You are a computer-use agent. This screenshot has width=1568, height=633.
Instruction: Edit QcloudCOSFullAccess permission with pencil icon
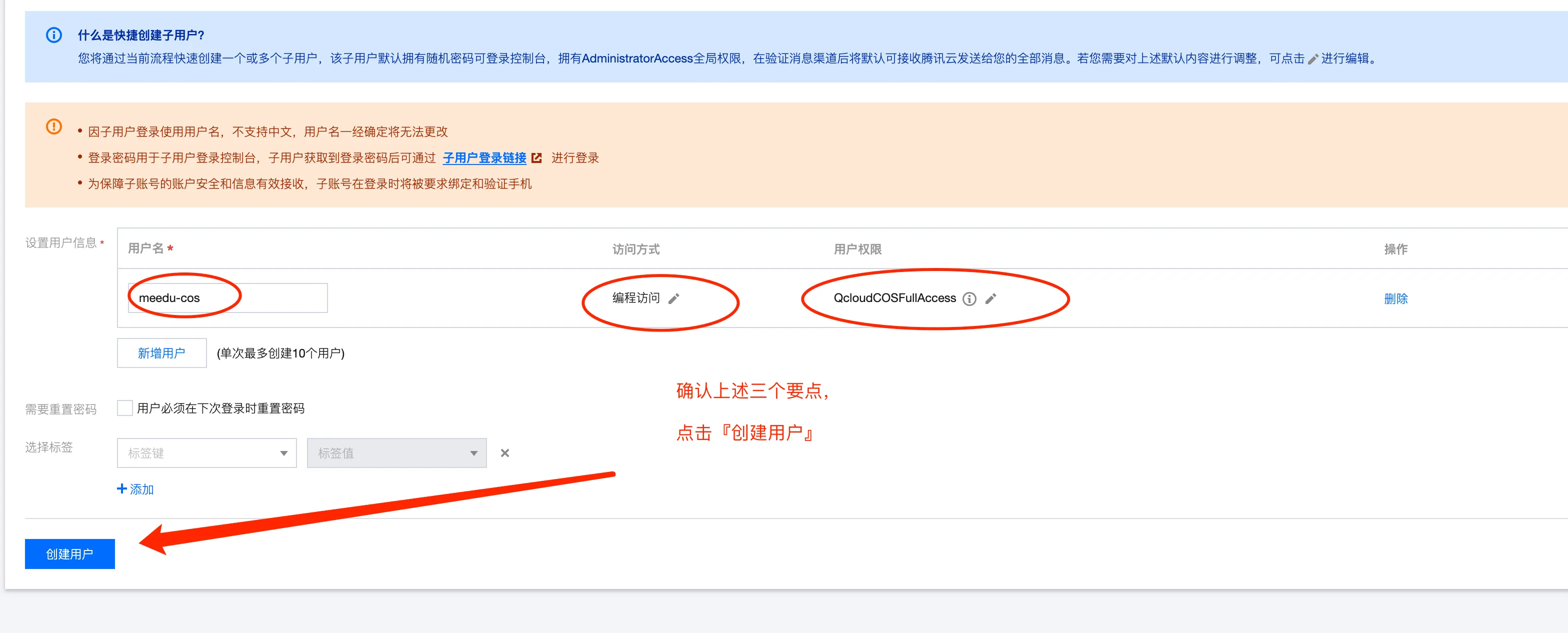tap(991, 298)
